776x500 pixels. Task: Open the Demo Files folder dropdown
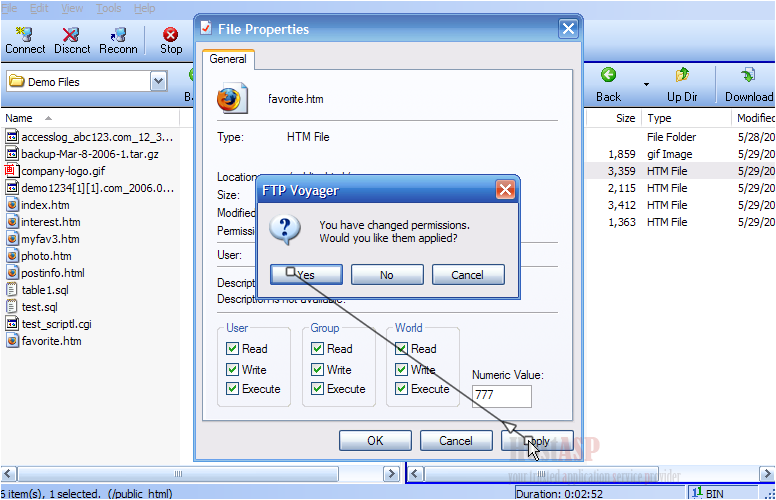coord(158,81)
